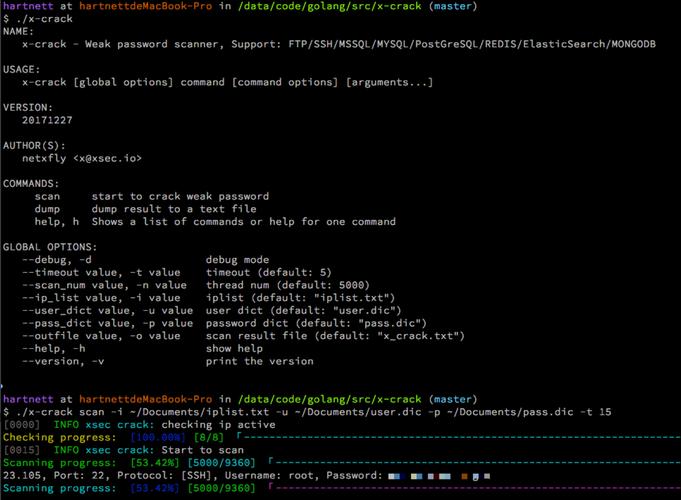
Task: Click the '--outfile value, -o value' option
Action: tap(101, 336)
